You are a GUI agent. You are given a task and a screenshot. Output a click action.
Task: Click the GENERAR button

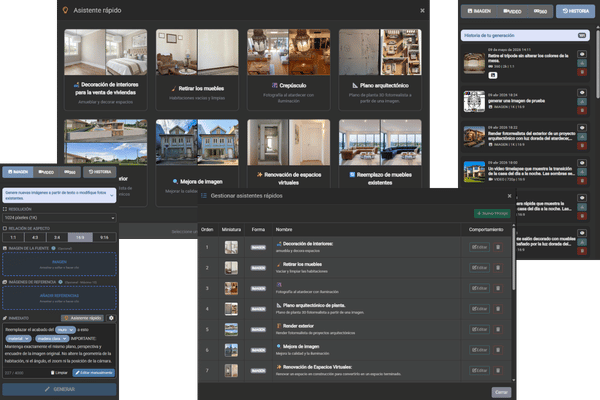click(x=59, y=389)
